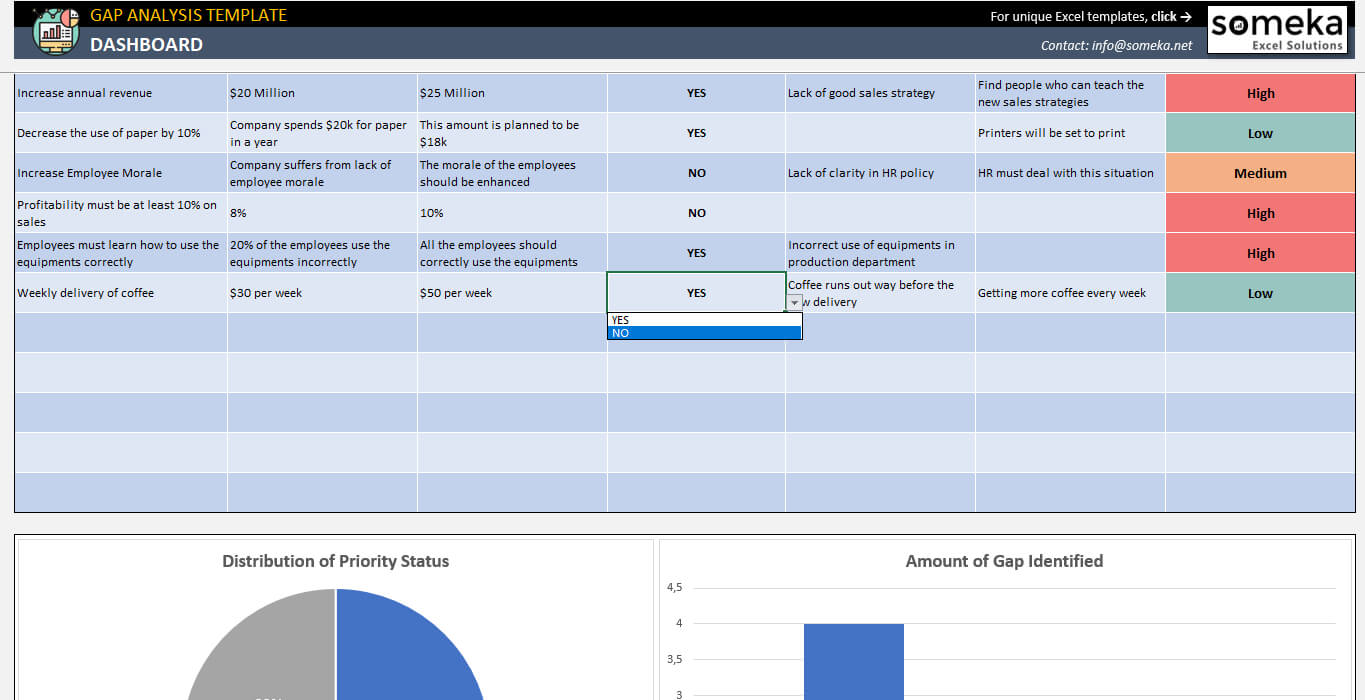Choose YES in the open dropdown list

704,320
